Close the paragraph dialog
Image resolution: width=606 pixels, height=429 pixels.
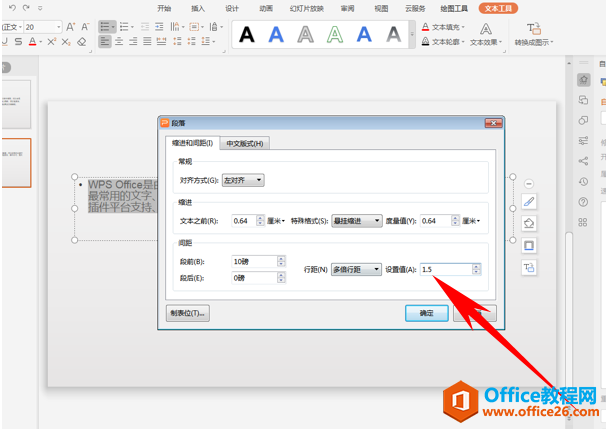tap(494, 123)
